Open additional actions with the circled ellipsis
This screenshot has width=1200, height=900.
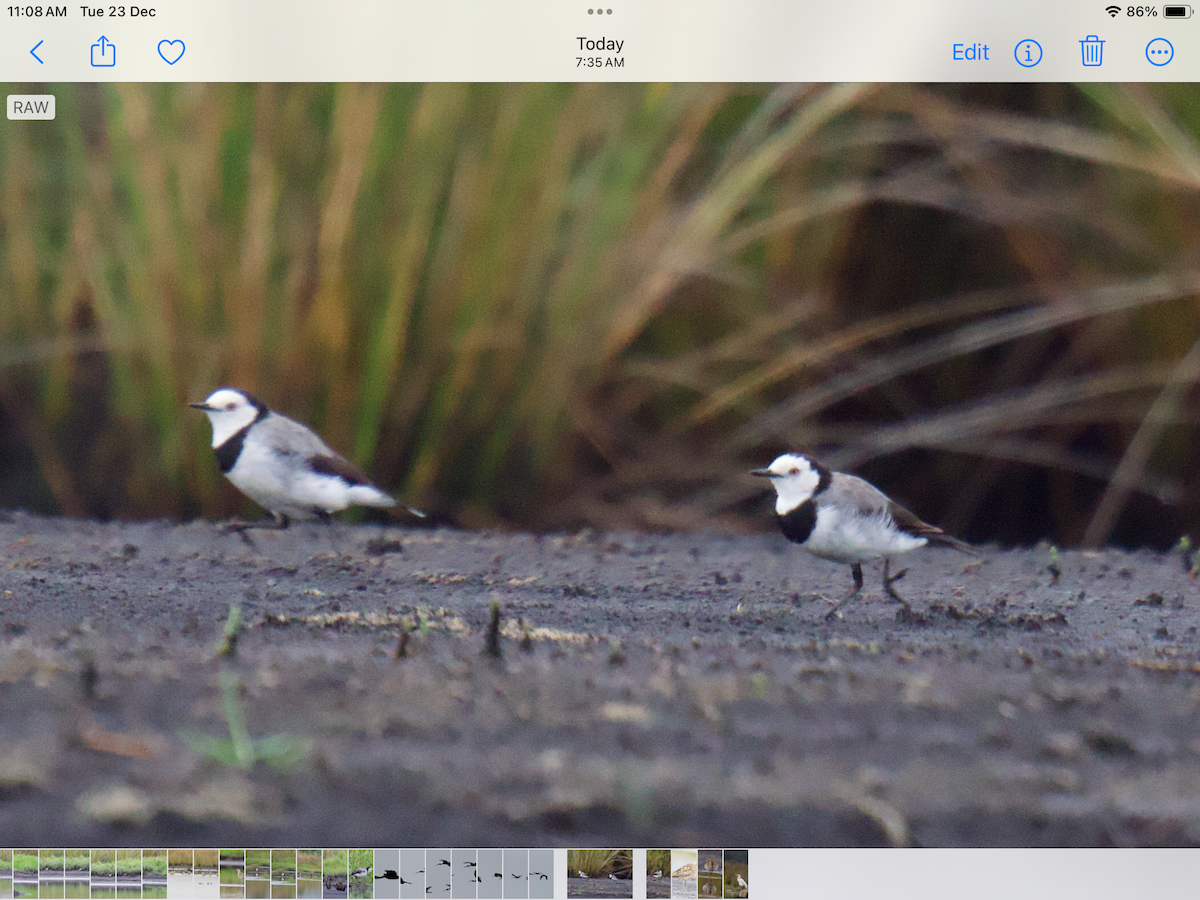click(1159, 52)
